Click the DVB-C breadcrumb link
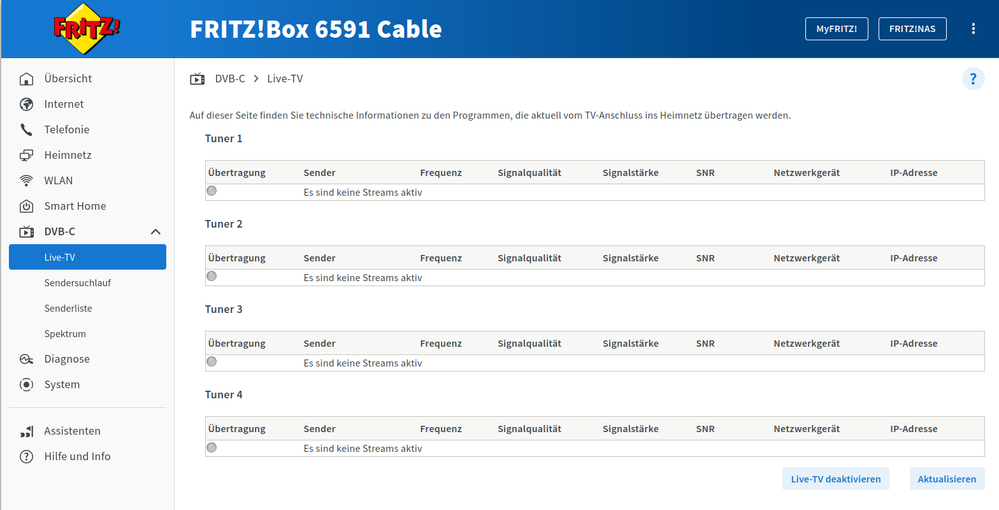 point(230,79)
